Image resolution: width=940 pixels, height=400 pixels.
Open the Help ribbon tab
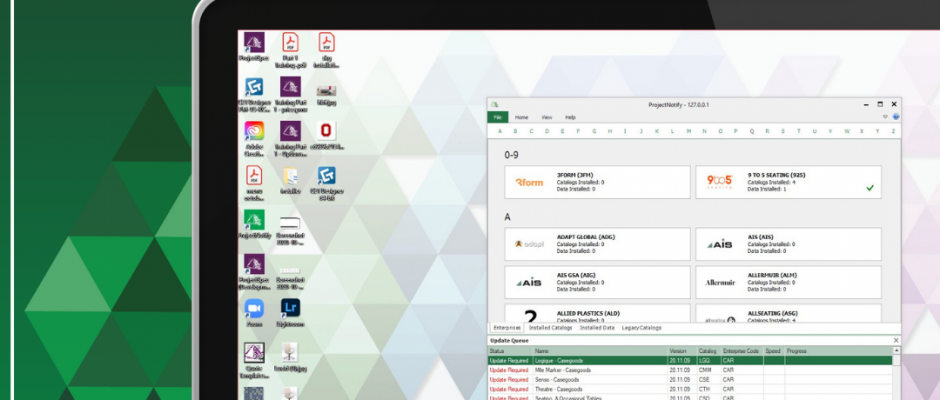[x=570, y=118]
